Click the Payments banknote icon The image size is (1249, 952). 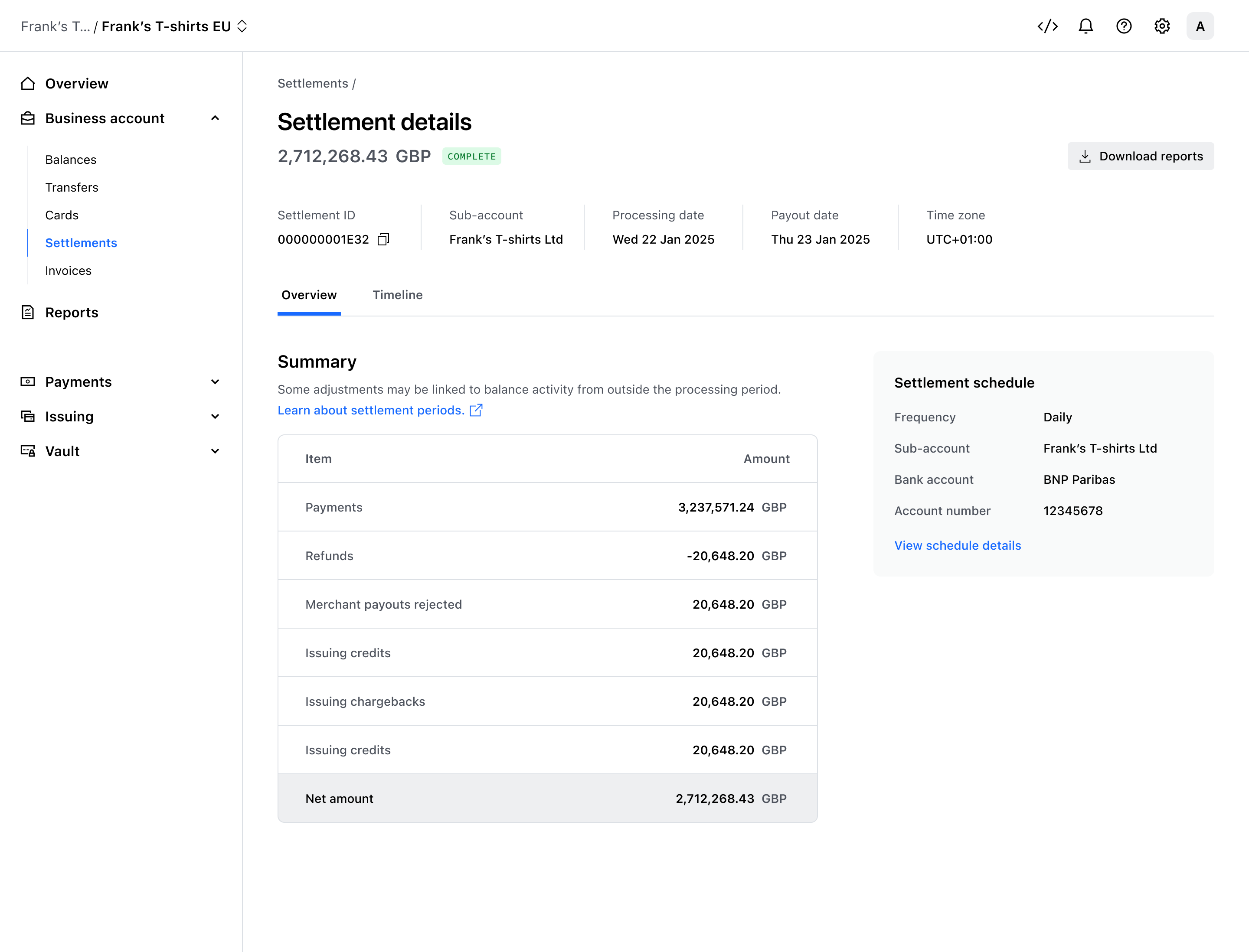click(28, 382)
